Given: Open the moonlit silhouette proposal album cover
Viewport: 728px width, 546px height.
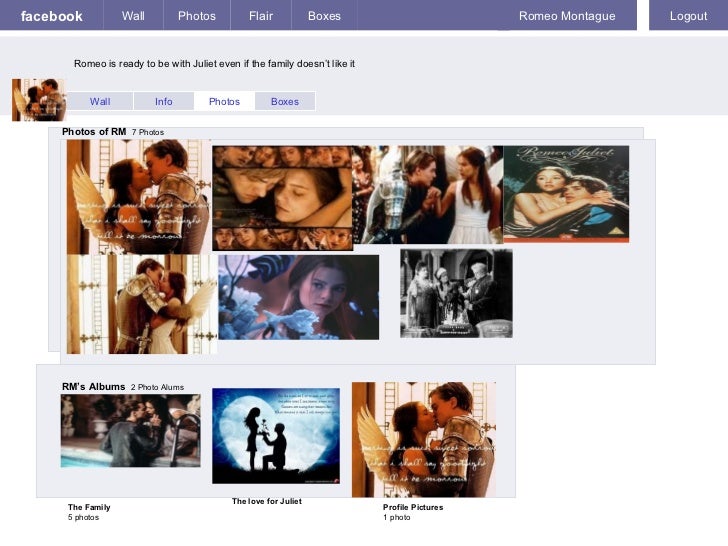Looking at the screenshot, I should tap(276, 436).
